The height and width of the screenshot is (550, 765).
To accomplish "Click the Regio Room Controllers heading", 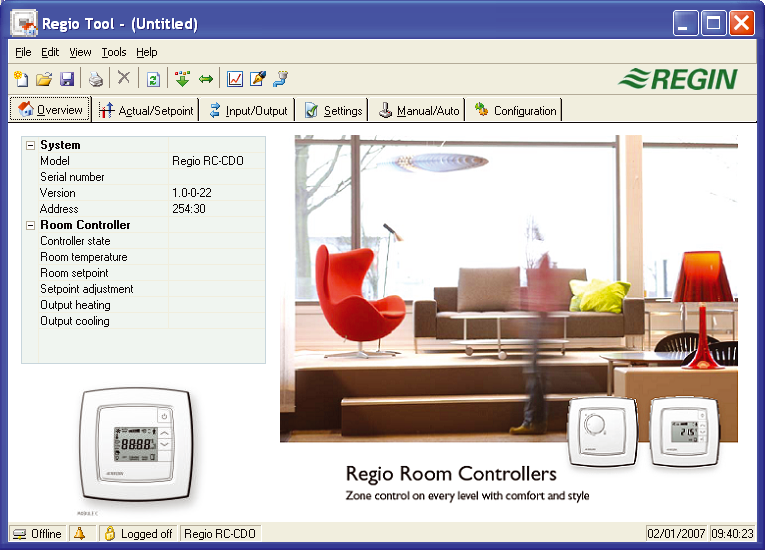I will [x=451, y=473].
